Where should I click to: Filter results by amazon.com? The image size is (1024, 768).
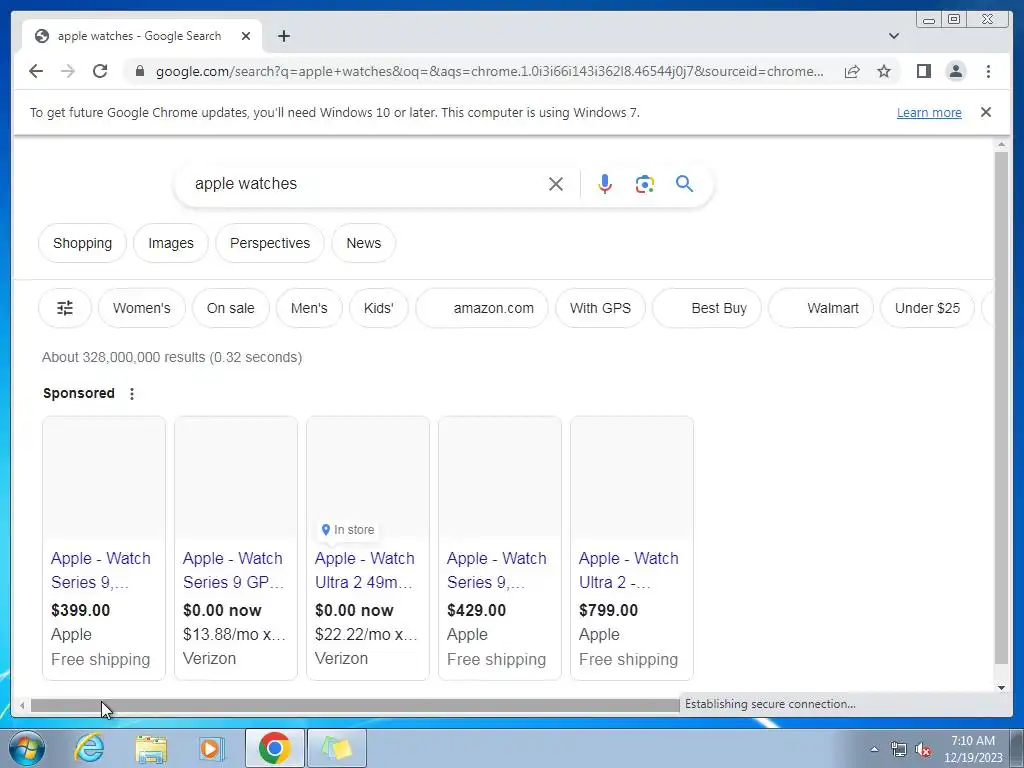482,308
